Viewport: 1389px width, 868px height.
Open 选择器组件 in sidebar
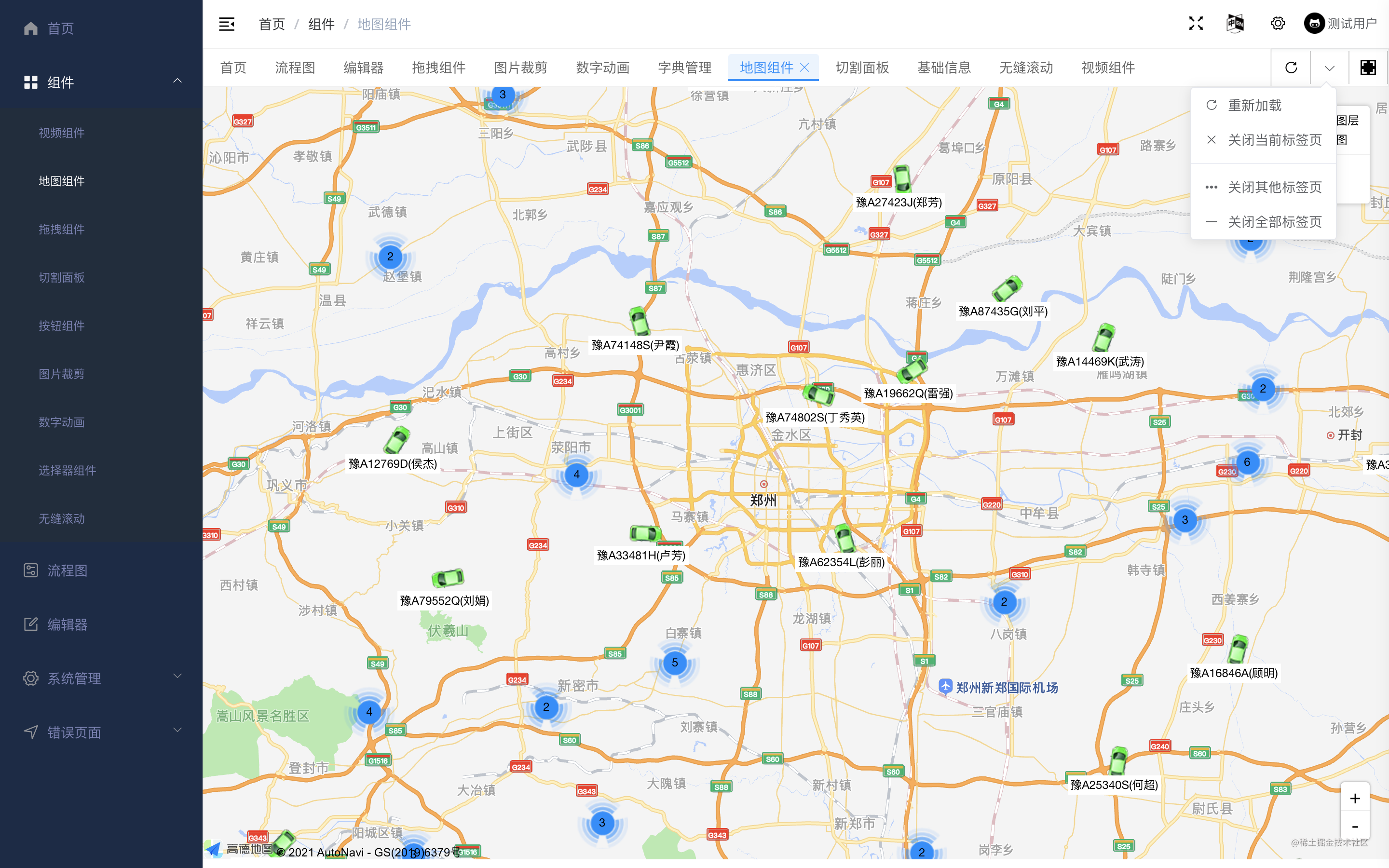67,470
